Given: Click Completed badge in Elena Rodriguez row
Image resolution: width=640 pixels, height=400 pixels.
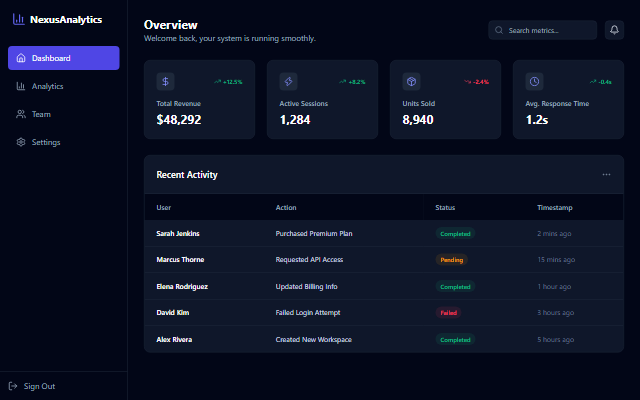Looking at the screenshot, I should [455, 287].
